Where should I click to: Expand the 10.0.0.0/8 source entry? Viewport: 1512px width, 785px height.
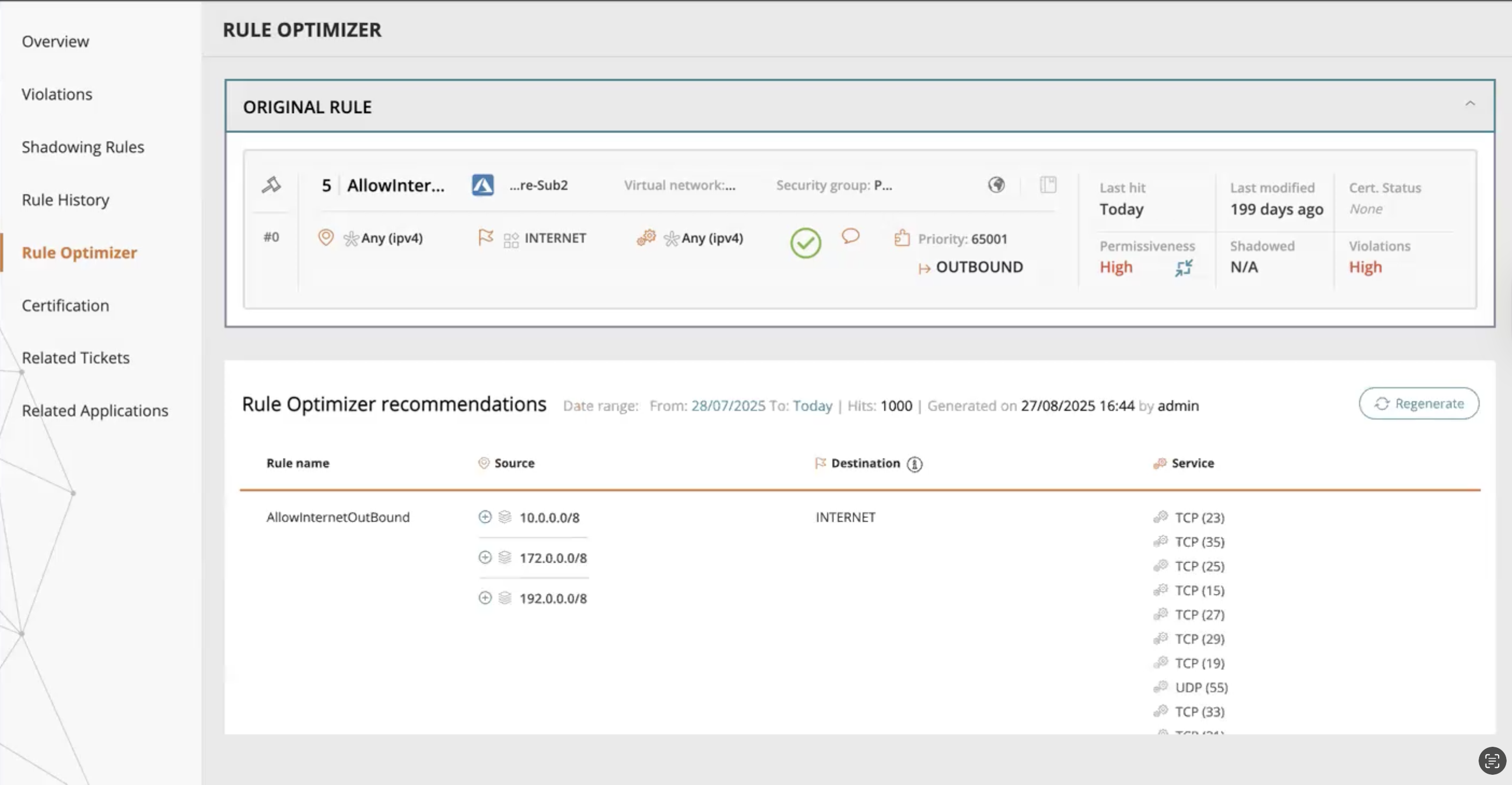(x=485, y=517)
